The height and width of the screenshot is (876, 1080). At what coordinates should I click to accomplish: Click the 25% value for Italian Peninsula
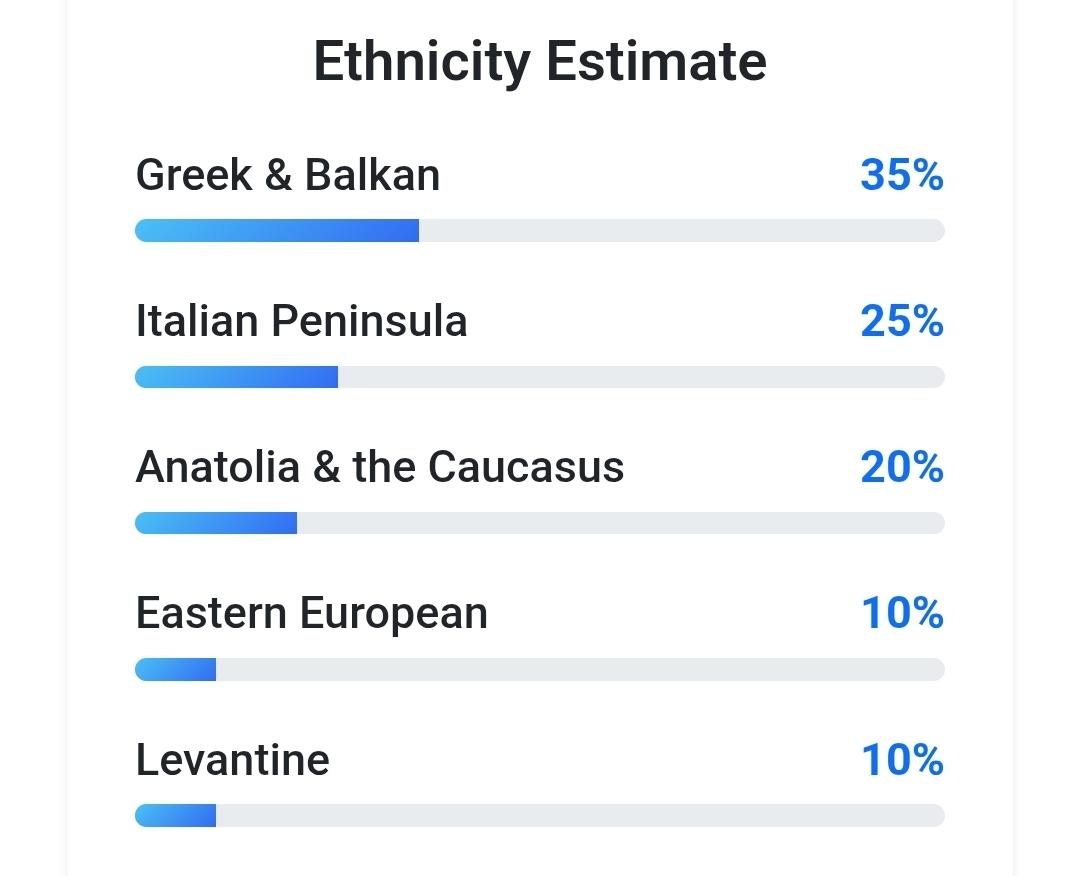[x=901, y=321]
